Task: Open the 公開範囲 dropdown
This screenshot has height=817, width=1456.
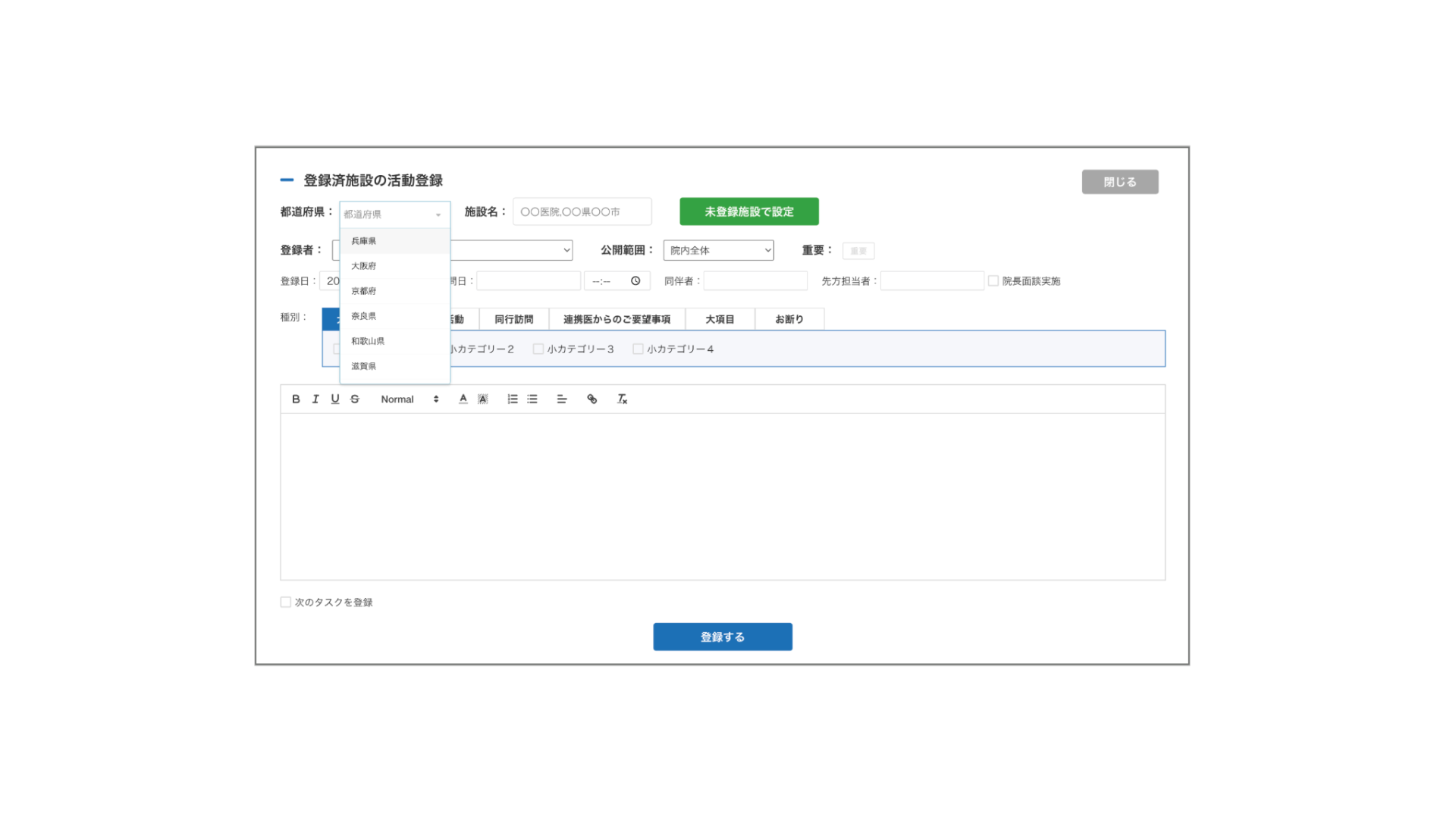Action: [x=718, y=251]
